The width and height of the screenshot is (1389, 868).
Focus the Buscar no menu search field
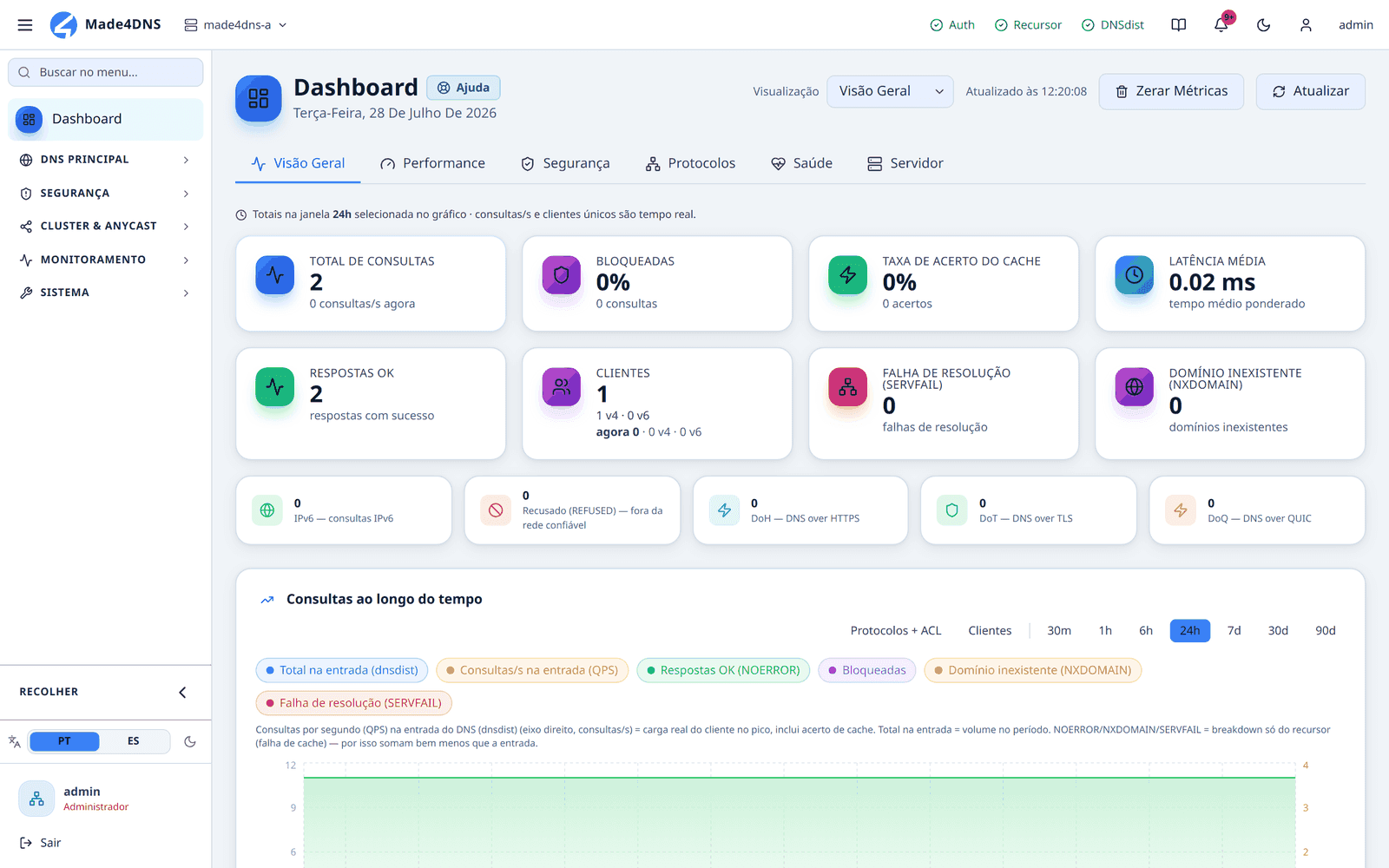tap(105, 72)
